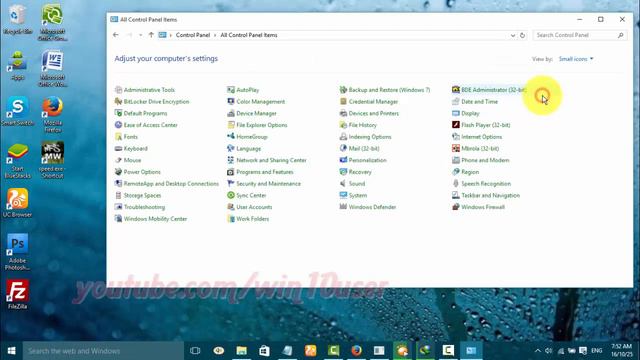This screenshot has height=360, width=640.
Task: Open the Windows Defender icon
Action: [x=343, y=207]
